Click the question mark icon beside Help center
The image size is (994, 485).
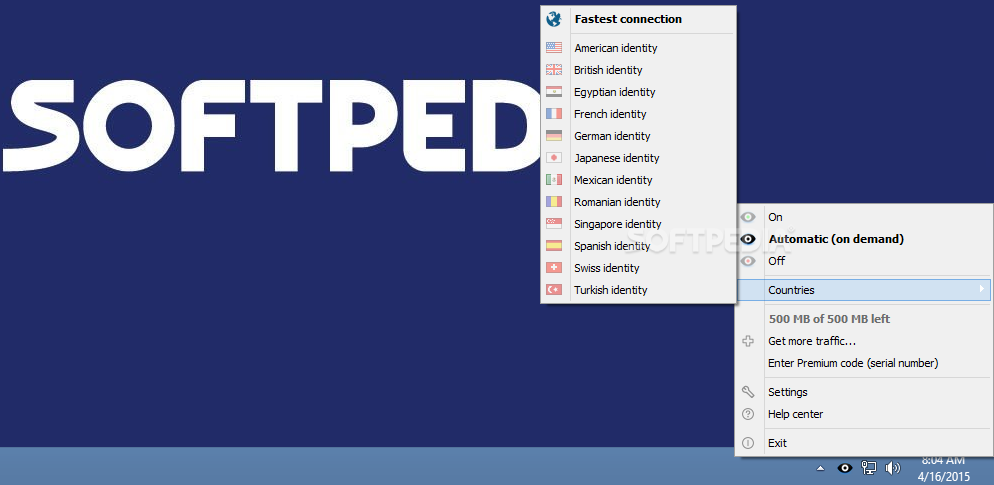pos(748,414)
